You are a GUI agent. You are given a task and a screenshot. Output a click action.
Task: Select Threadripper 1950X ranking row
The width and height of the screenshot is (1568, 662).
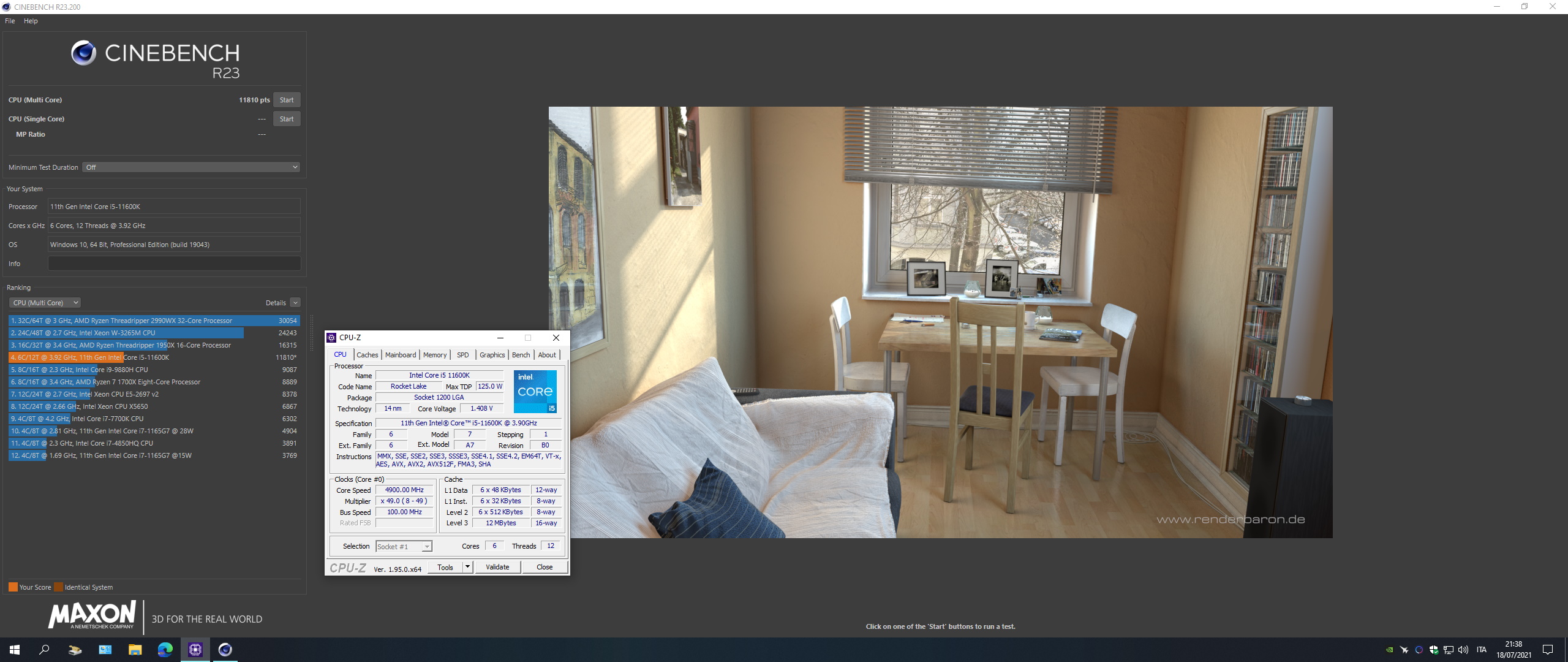154,345
